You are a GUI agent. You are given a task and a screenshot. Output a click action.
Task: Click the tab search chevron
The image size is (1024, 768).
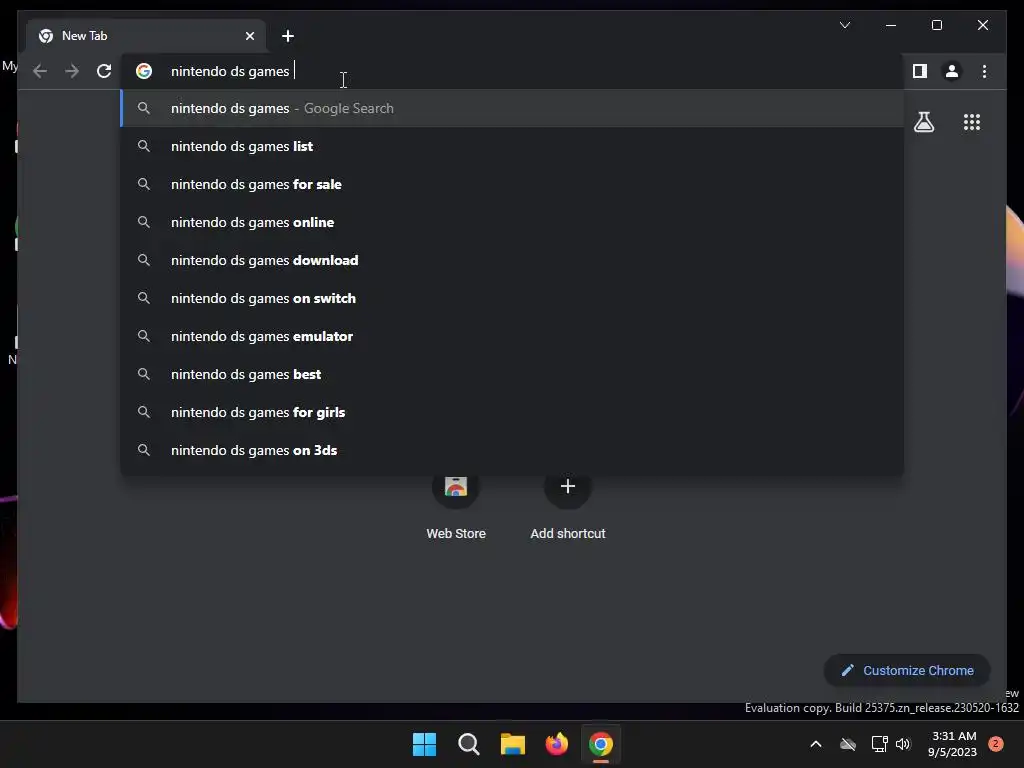click(x=844, y=25)
